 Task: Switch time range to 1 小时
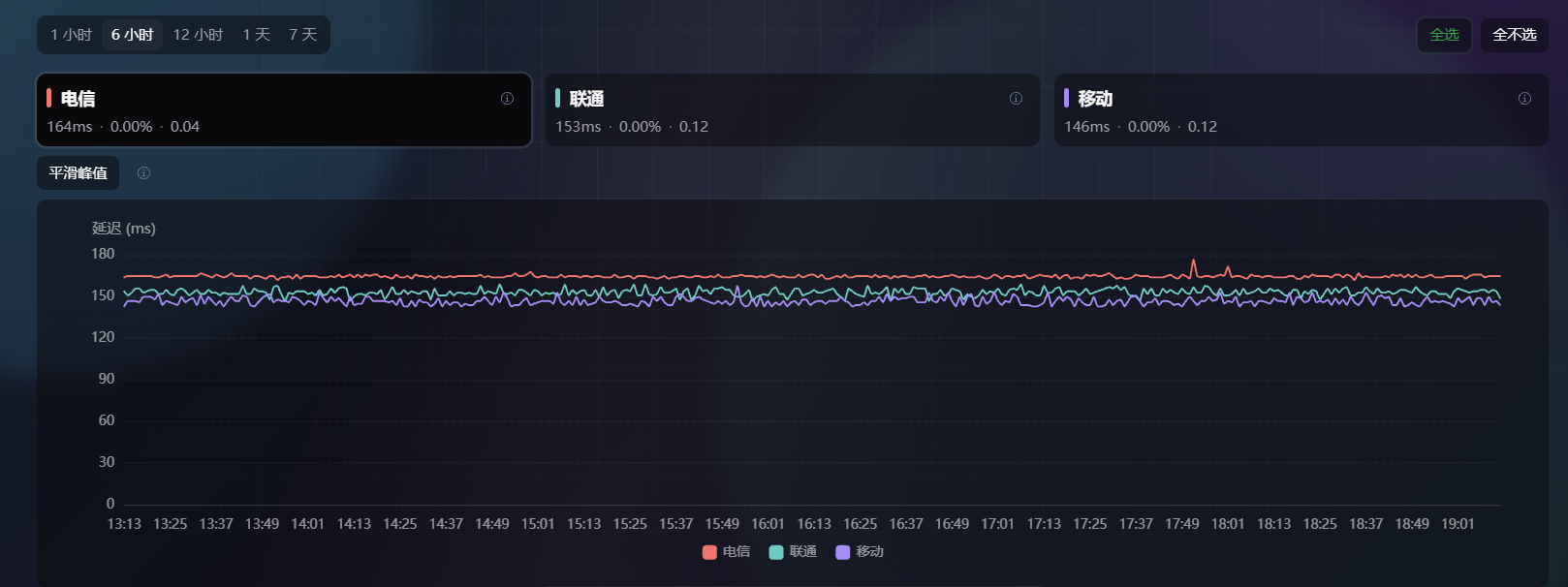pyautogui.click(x=71, y=35)
